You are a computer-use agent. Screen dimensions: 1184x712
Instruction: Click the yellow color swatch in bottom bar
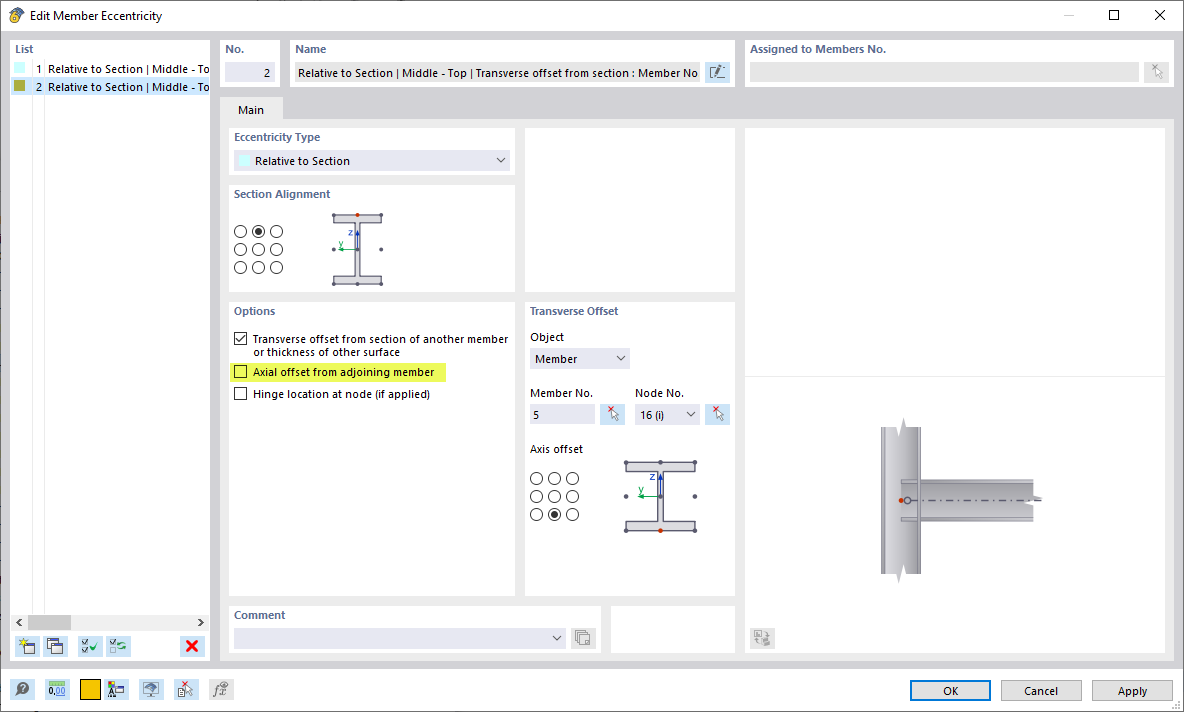pyautogui.click(x=90, y=689)
